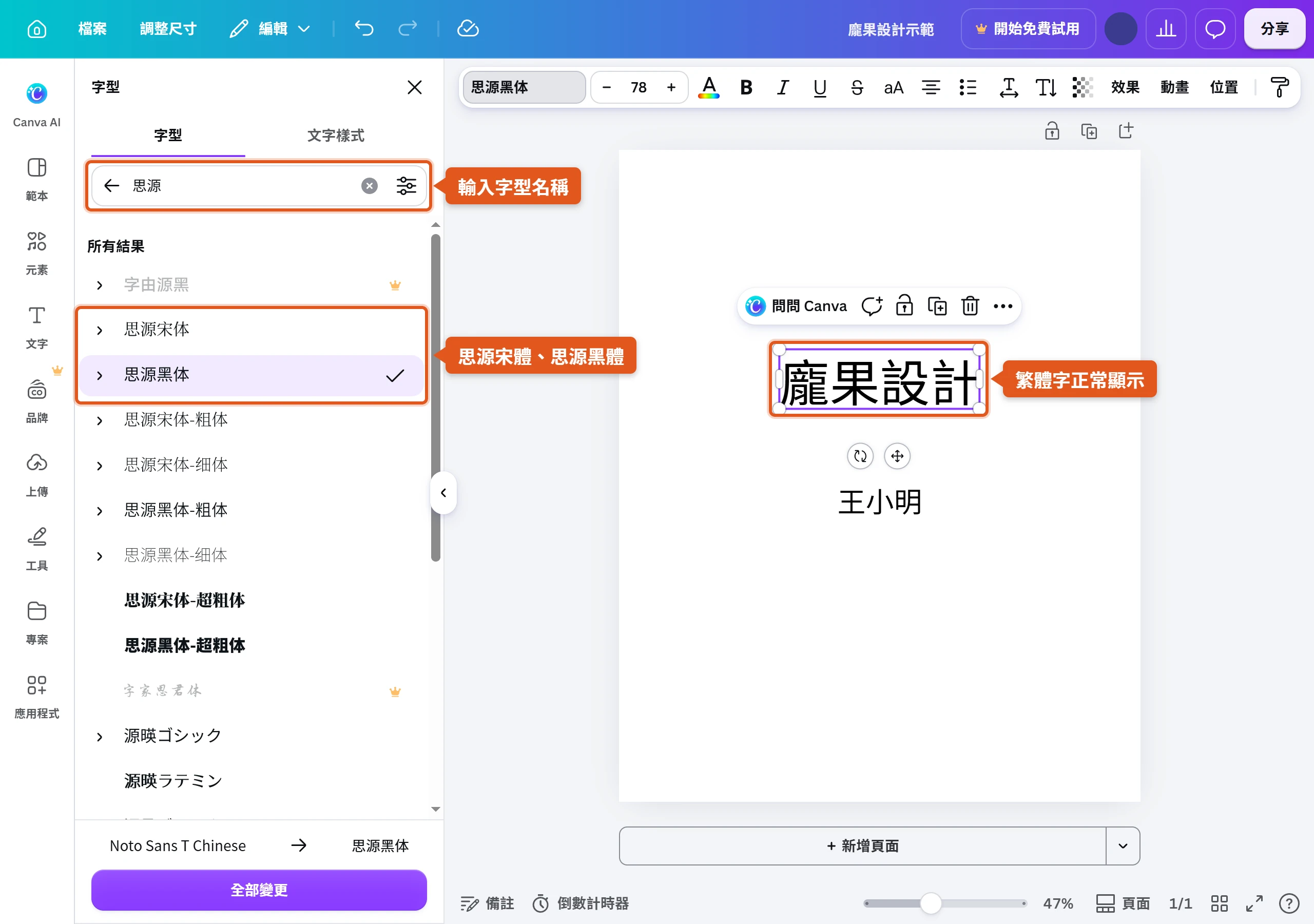Duplicate the selected element from floating toolbar
Viewport: 1314px width, 924px height.
click(x=937, y=306)
